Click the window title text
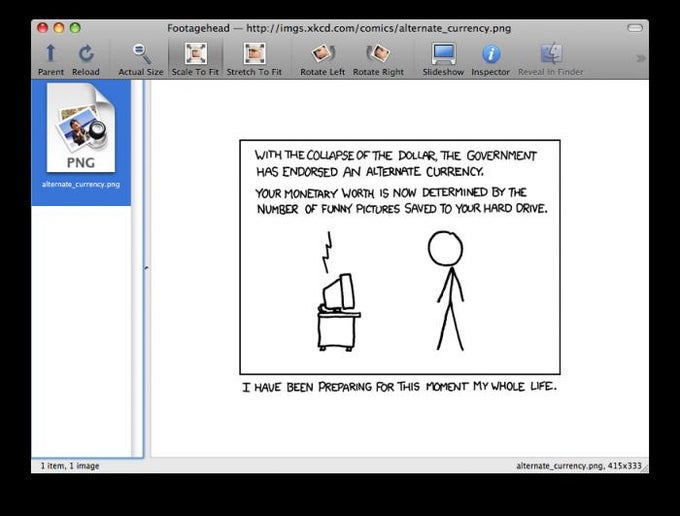The width and height of the screenshot is (680, 516). pyautogui.click(x=339, y=29)
